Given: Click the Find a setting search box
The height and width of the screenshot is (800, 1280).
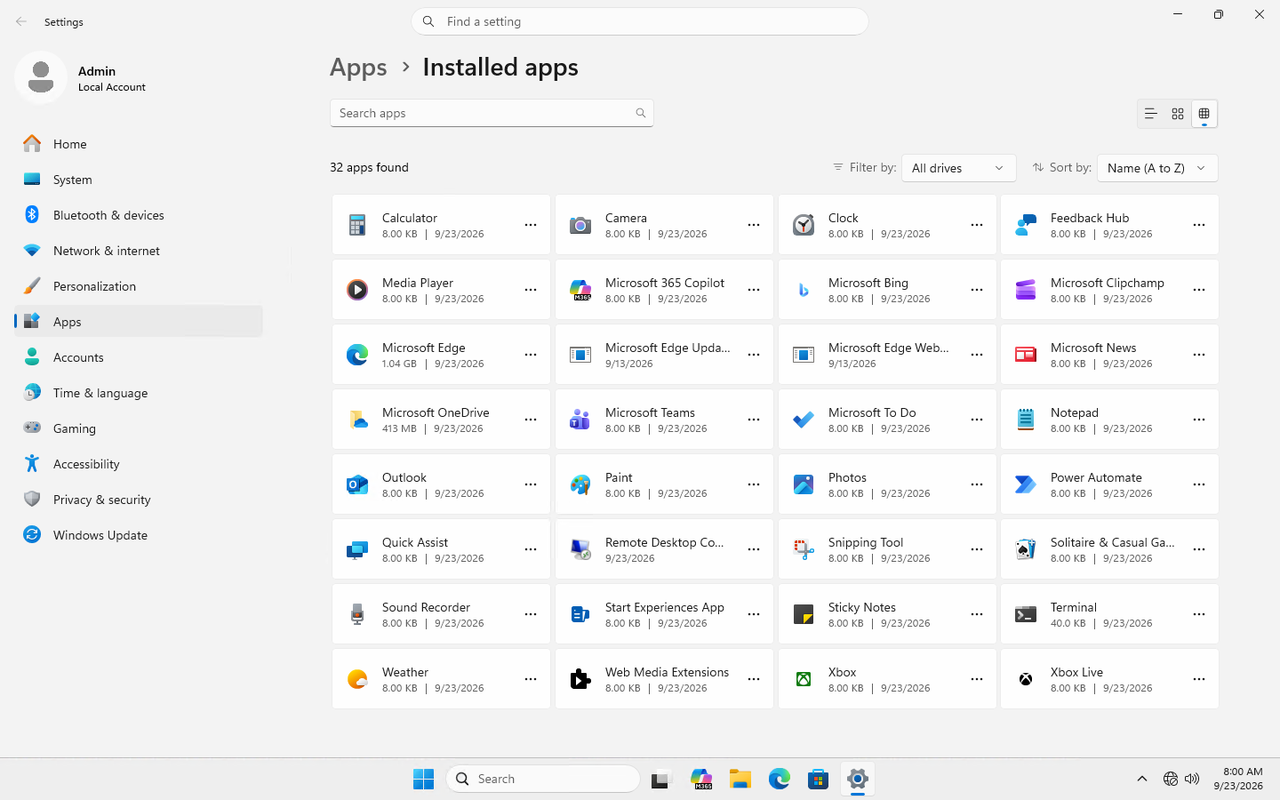Looking at the screenshot, I should 640,21.
